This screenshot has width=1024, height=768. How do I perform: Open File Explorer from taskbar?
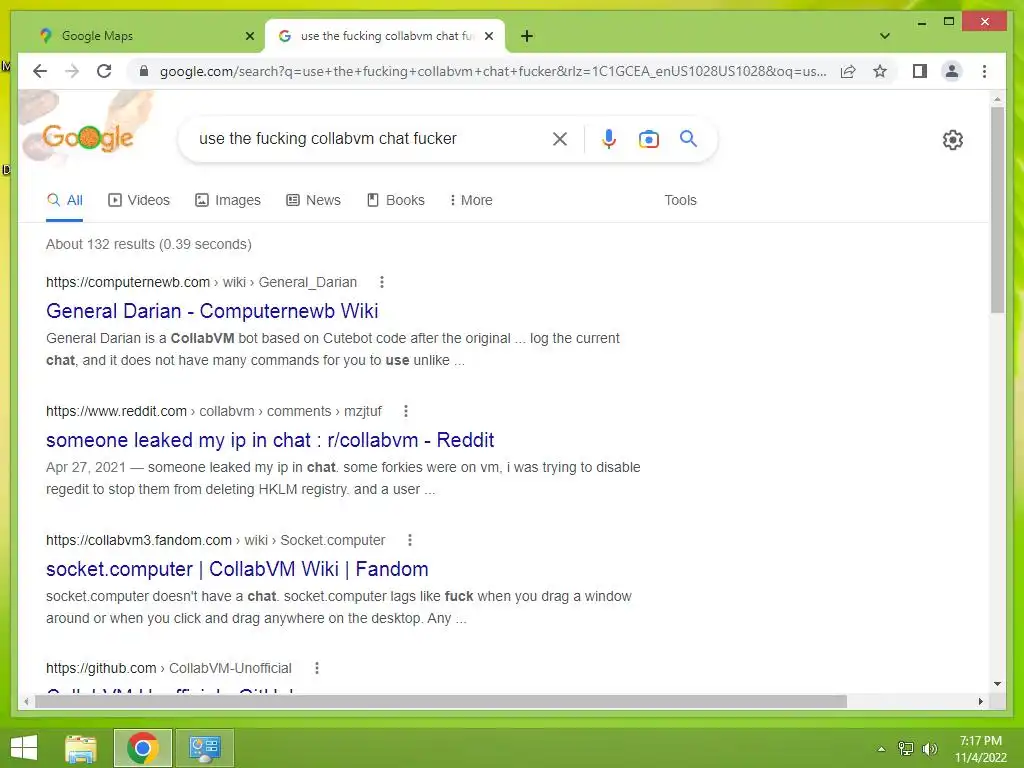pyautogui.click(x=81, y=748)
